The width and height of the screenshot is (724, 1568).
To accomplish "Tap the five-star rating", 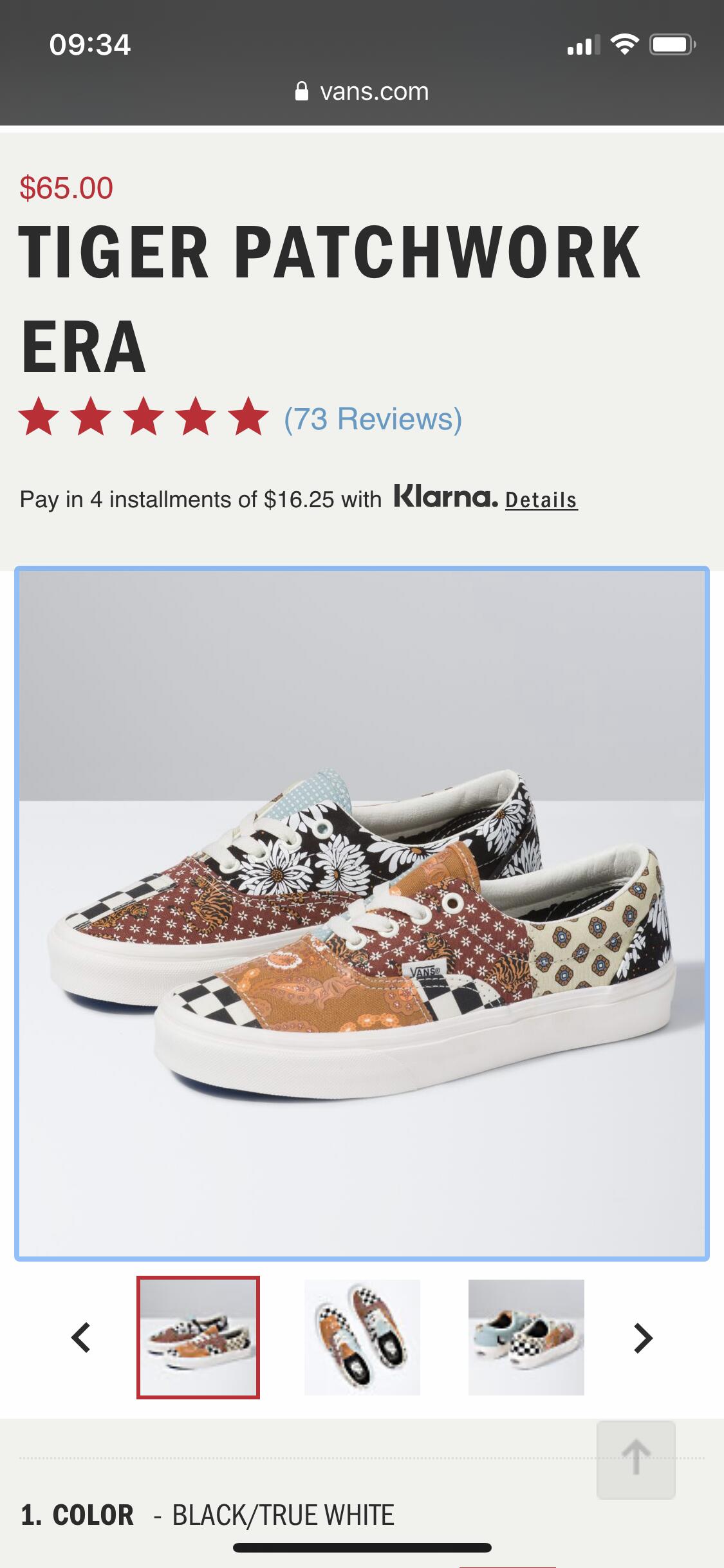I will [x=144, y=417].
